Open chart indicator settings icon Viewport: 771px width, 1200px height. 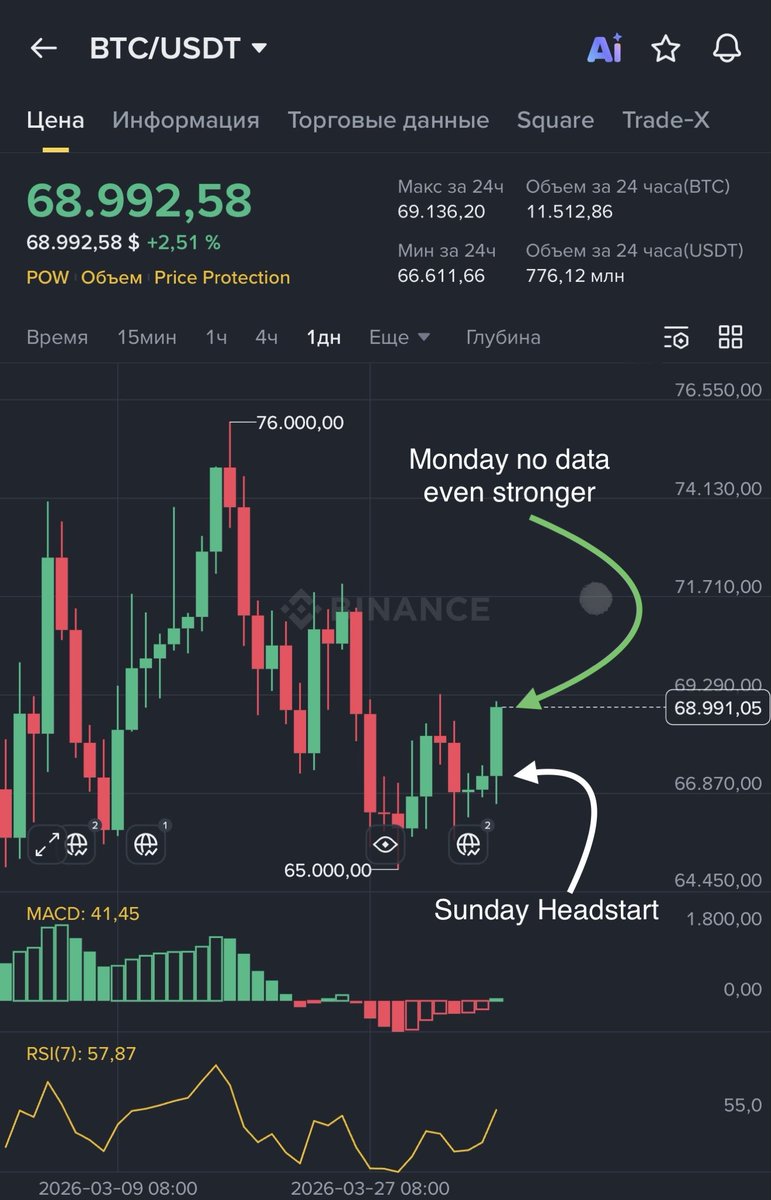pos(676,337)
